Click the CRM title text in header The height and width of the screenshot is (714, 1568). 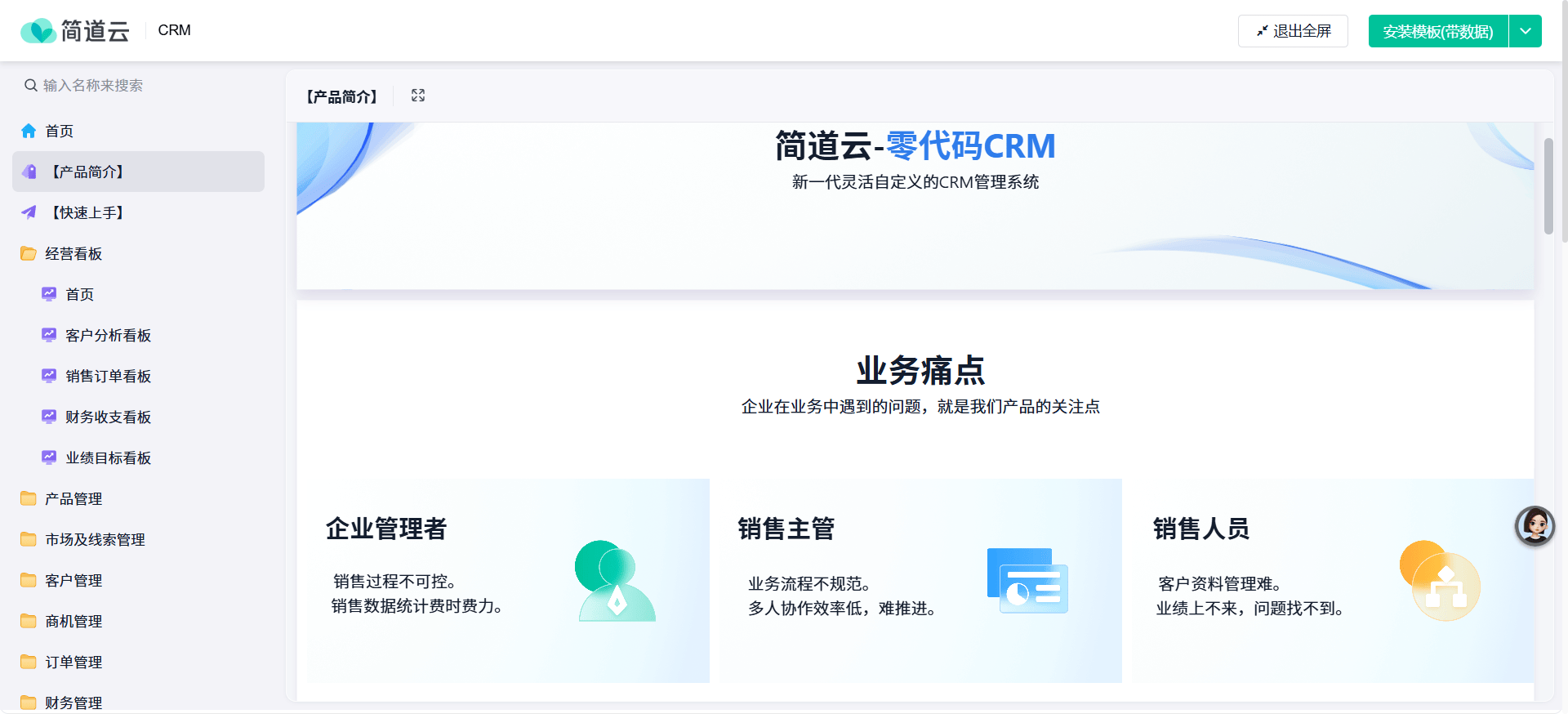[x=174, y=30]
